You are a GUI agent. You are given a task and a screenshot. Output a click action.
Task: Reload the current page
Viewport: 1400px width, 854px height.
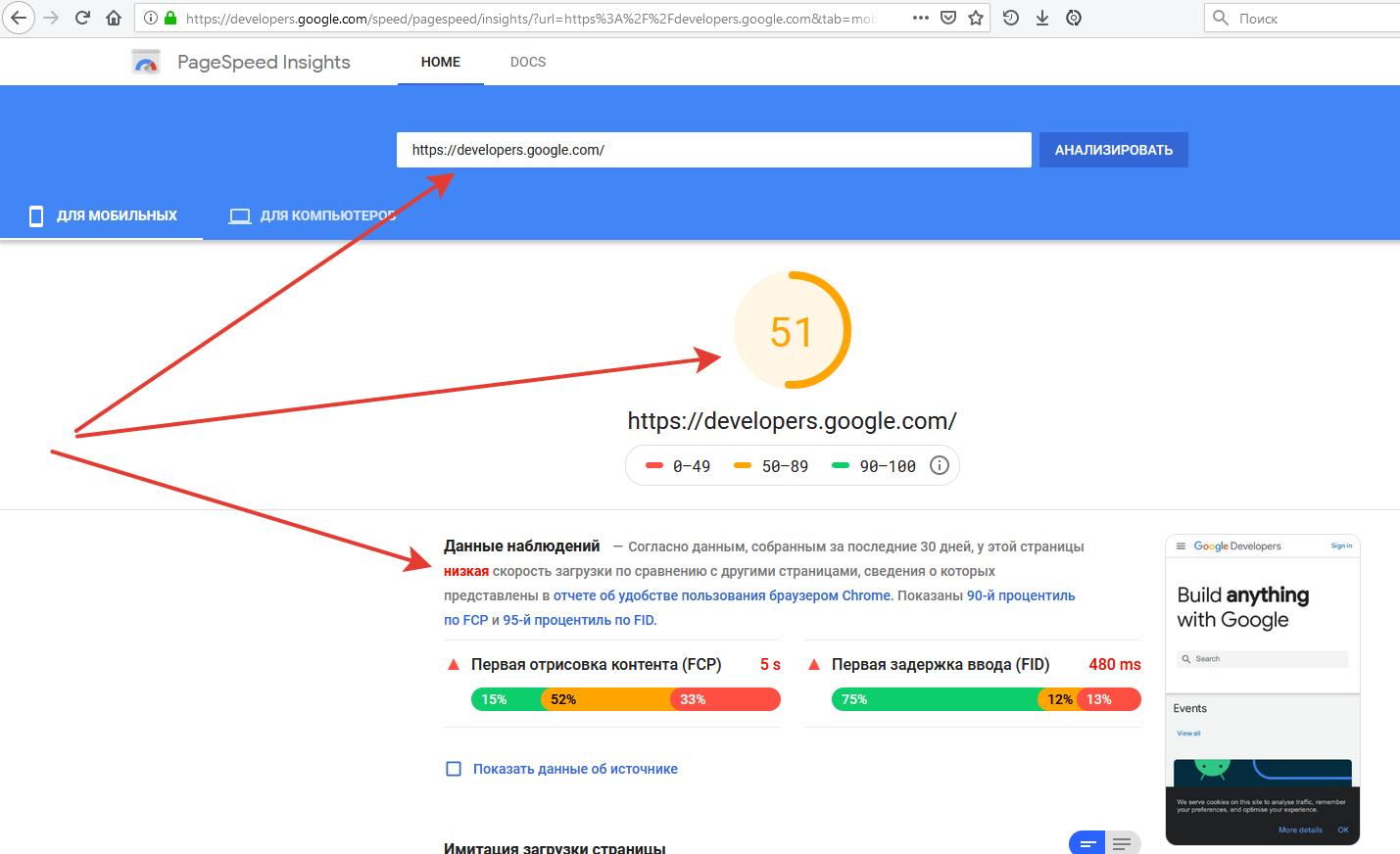(x=82, y=18)
